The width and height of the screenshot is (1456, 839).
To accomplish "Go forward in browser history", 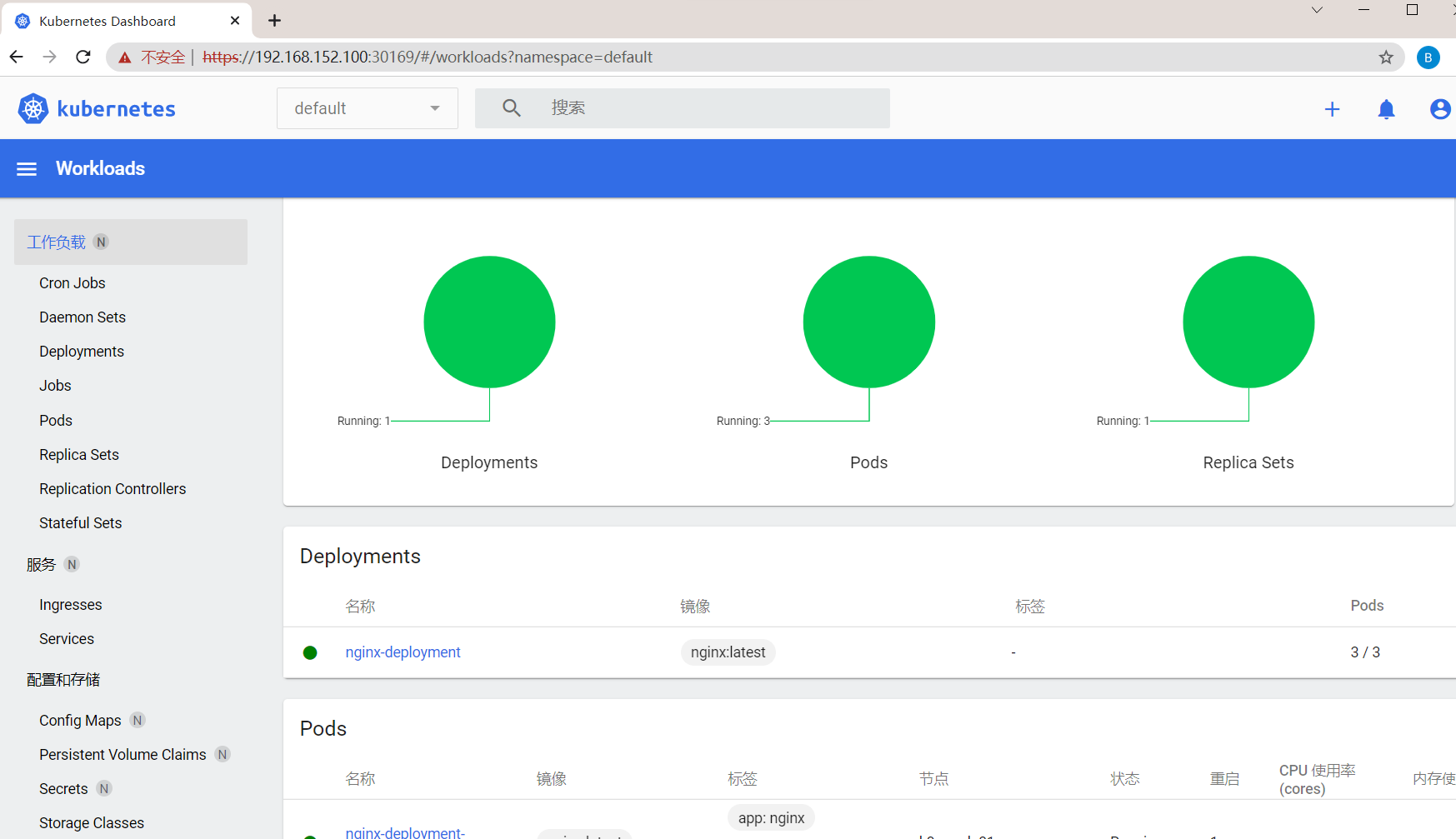I will tap(49, 57).
